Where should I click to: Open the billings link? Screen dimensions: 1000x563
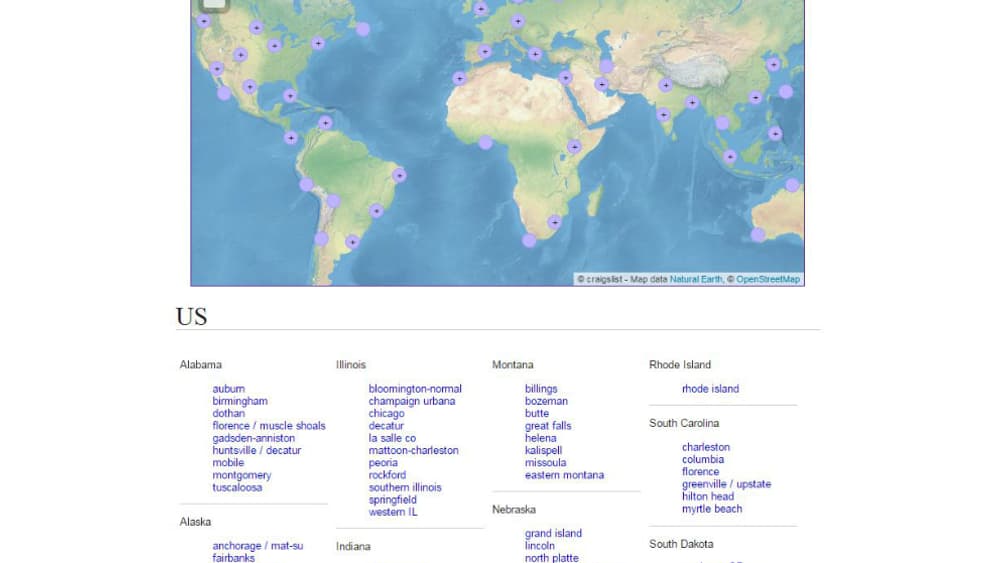click(x=541, y=388)
